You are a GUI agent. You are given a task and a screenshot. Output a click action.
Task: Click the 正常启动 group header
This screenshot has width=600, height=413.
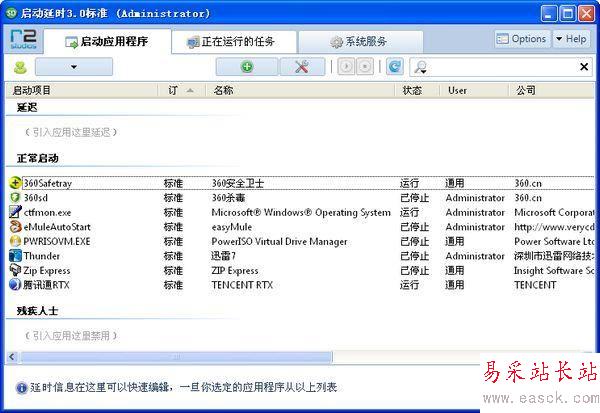(x=38, y=158)
